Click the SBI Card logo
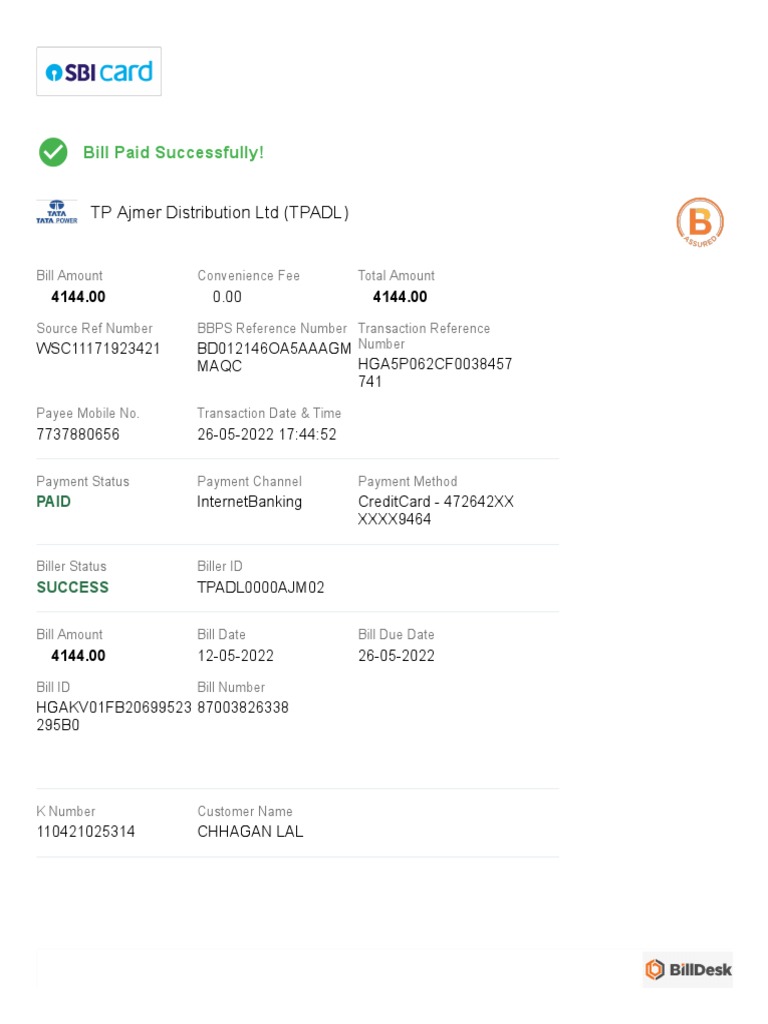 99,72
